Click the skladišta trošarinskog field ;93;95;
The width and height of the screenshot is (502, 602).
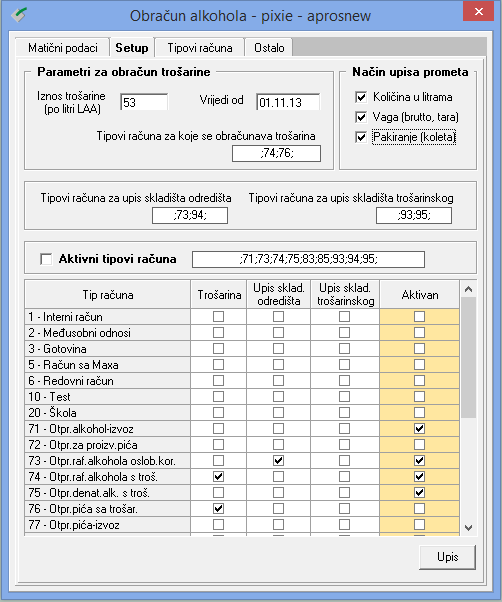point(414,215)
